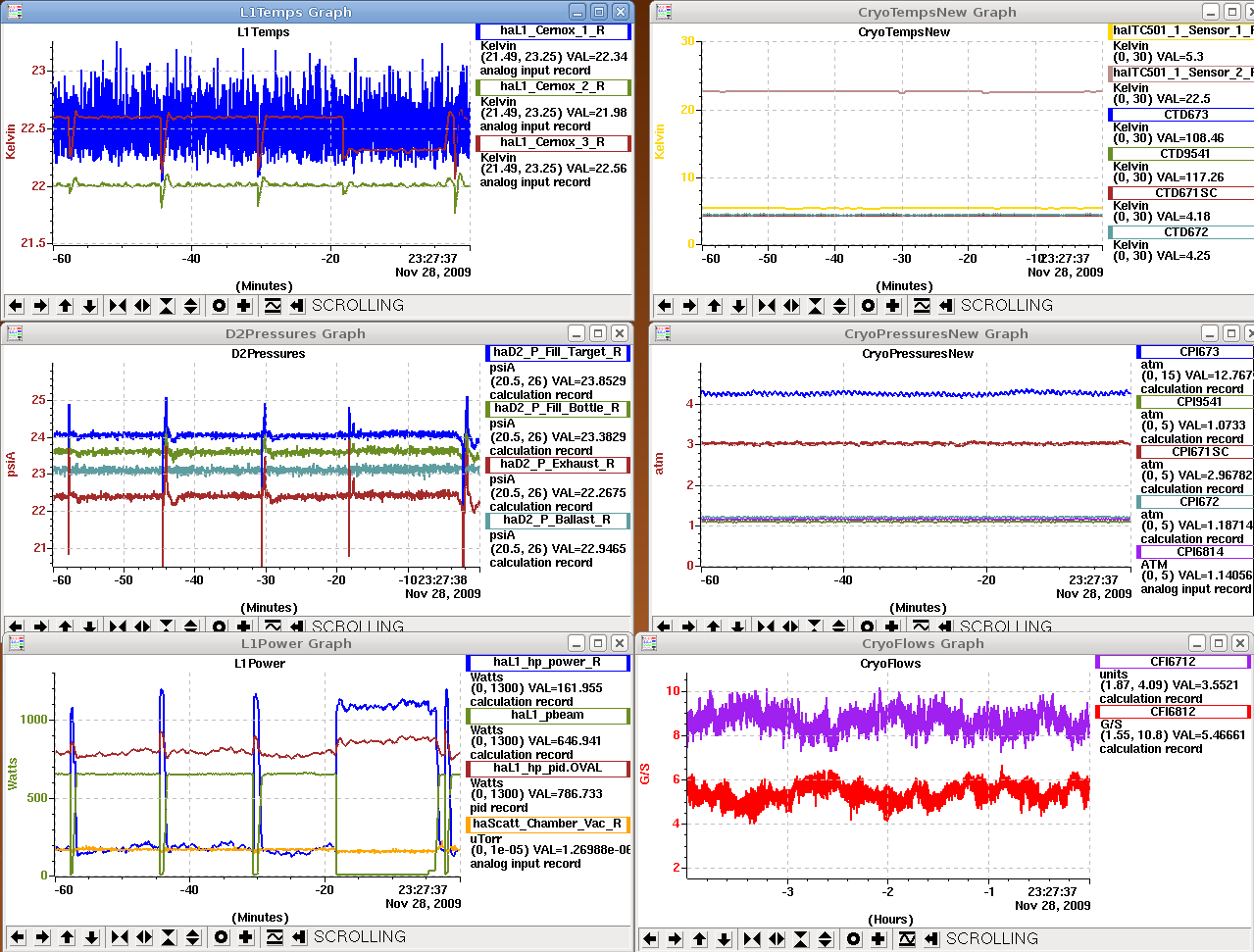Open window menu icon of D2Pressures Graph

tap(15, 333)
